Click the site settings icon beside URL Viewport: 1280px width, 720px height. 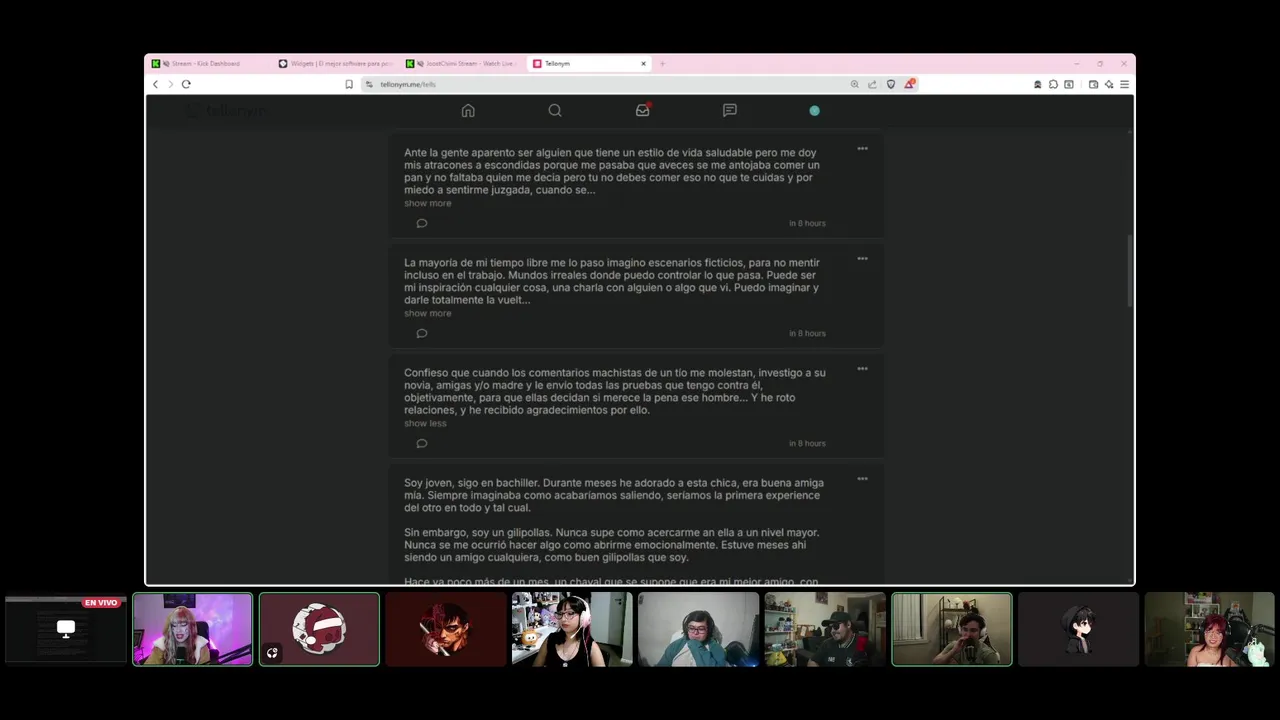pos(369,84)
